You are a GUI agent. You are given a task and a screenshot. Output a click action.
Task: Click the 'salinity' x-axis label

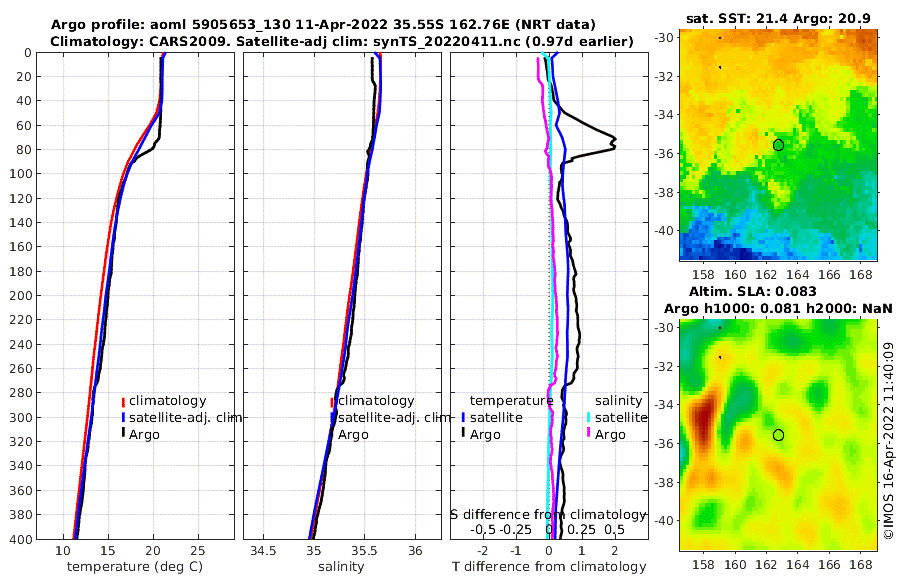(x=341, y=567)
